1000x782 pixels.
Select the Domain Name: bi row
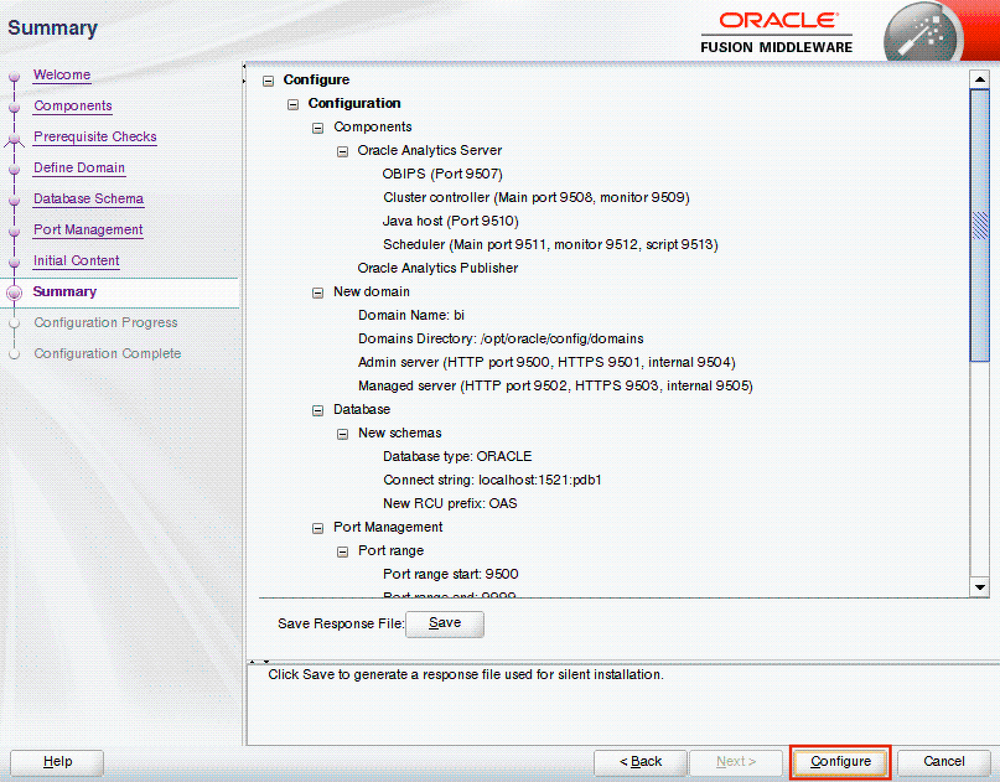tap(411, 316)
